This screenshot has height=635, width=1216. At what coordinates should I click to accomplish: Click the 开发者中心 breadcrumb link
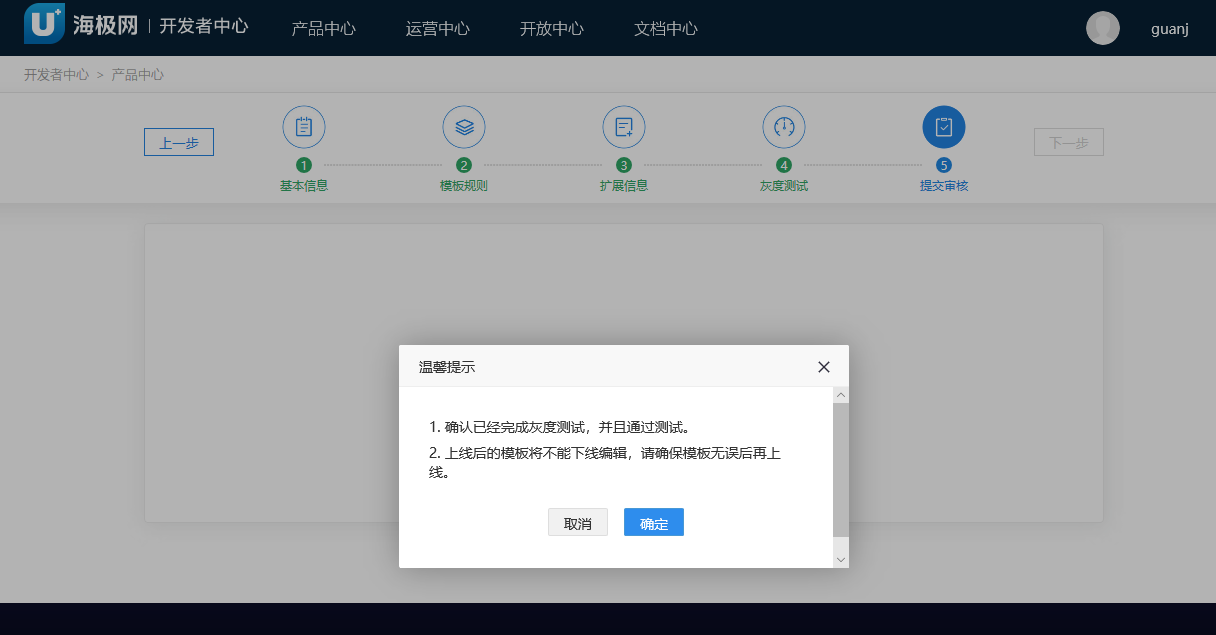click(x=56, y=75)
